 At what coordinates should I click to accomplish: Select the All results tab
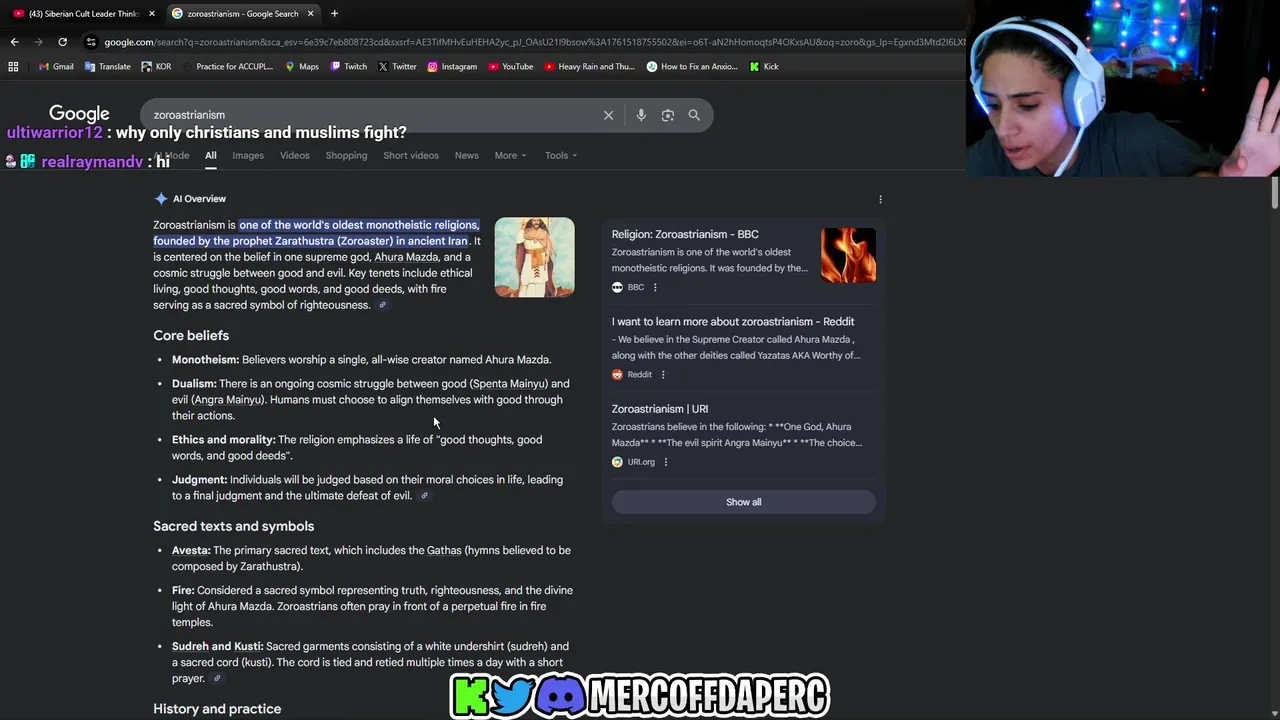click(211, 155)
